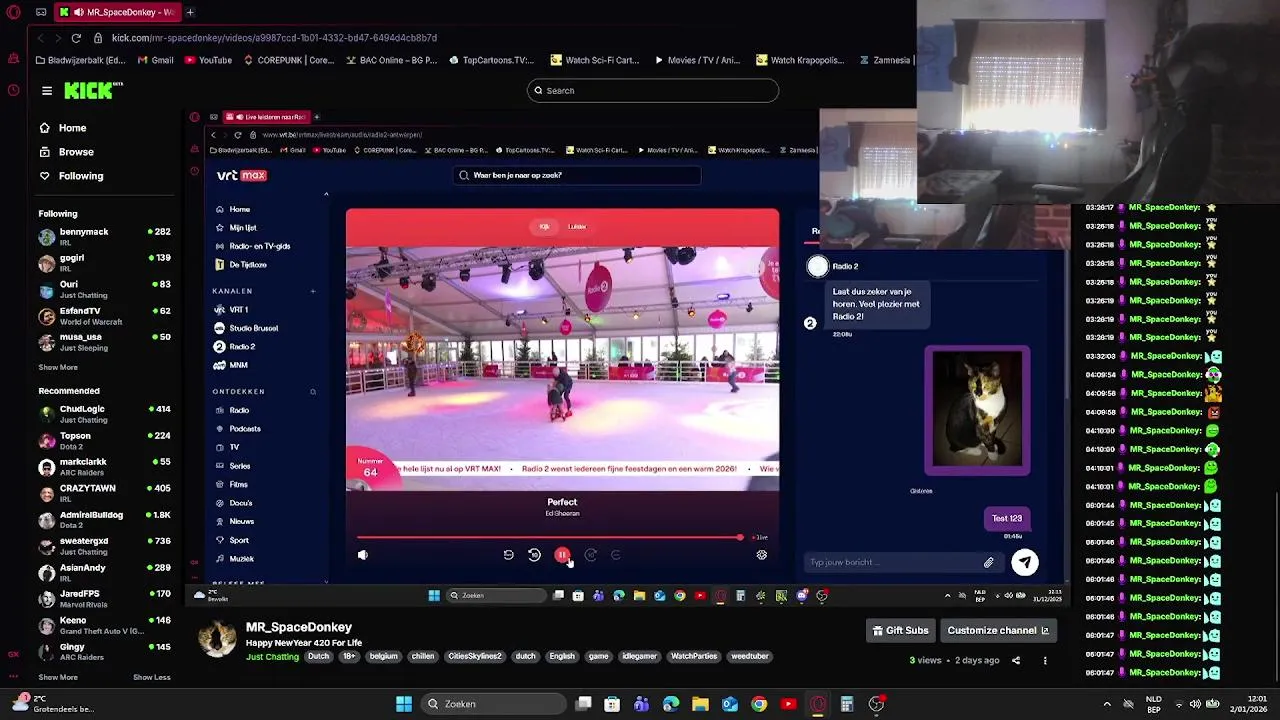Click the CitiesSkylines2 tag
This screenshot has height=720, width=1280.
click(x=474, y=657)
